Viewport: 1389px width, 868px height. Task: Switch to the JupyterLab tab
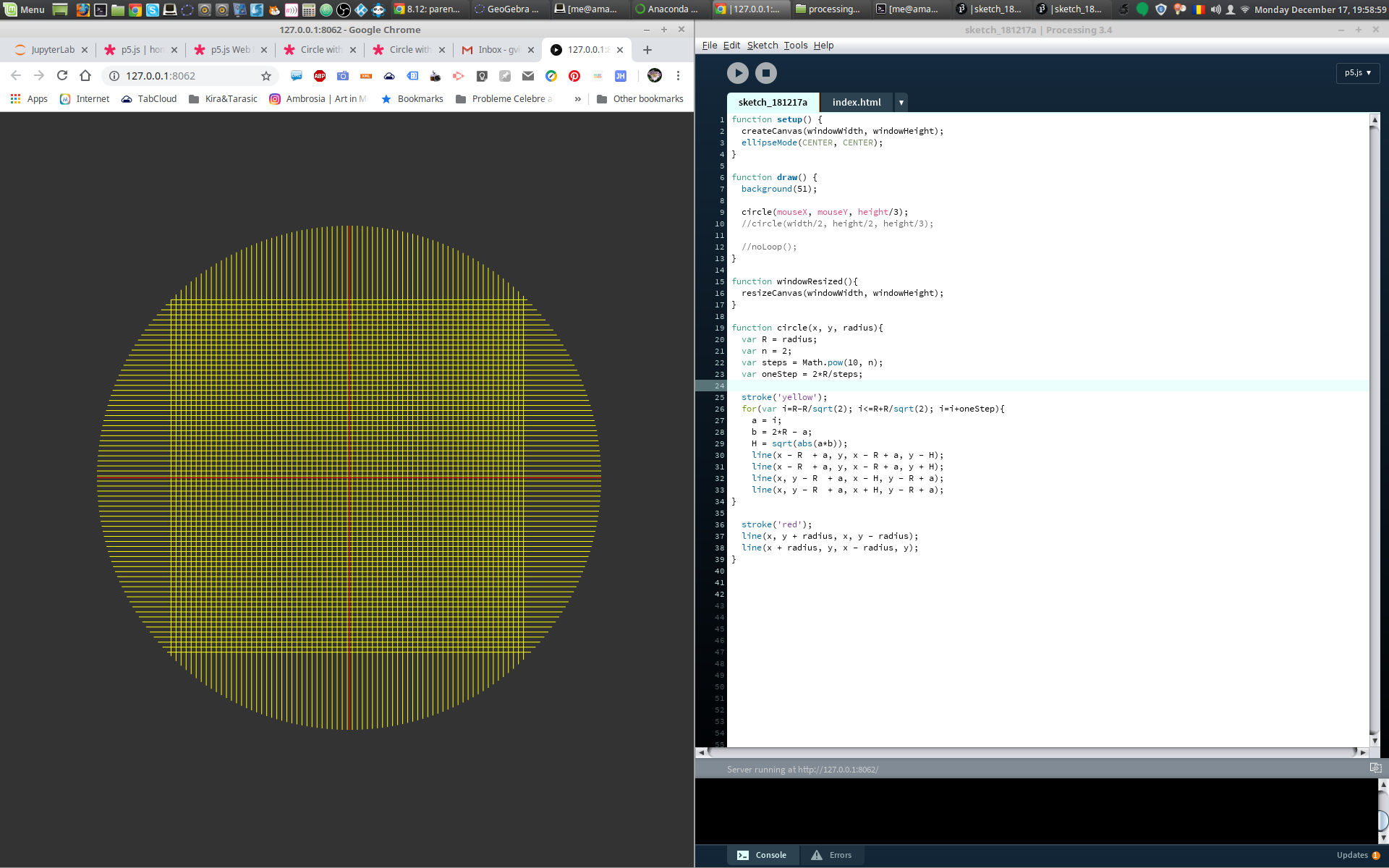51,50
